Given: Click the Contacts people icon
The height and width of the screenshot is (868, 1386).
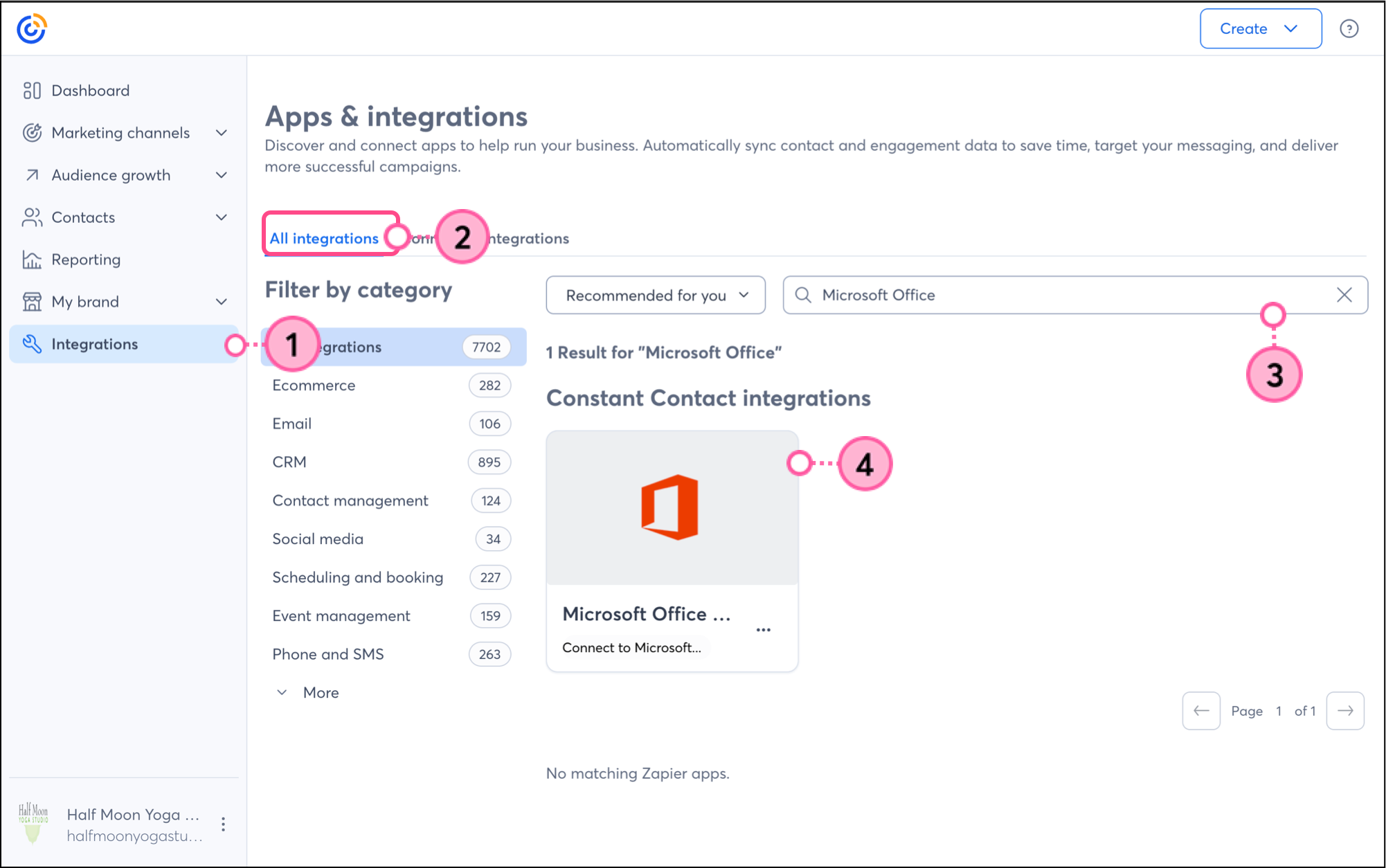Looking at the screenshot, I should click(32, 217).
